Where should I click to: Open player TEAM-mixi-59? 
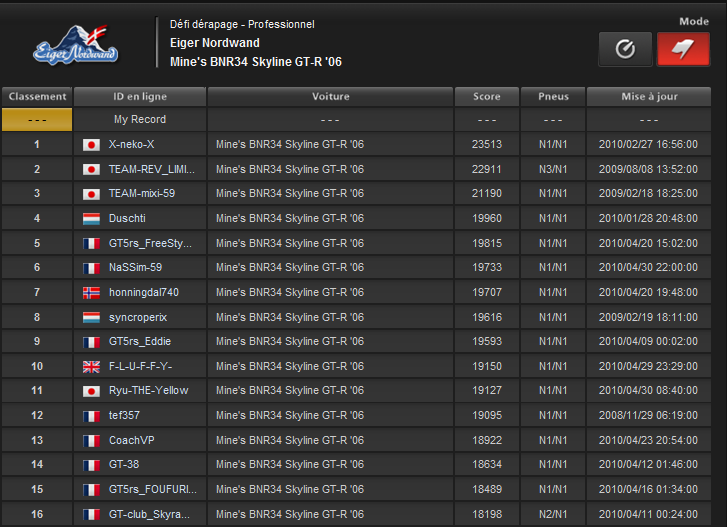coord(141,194)
